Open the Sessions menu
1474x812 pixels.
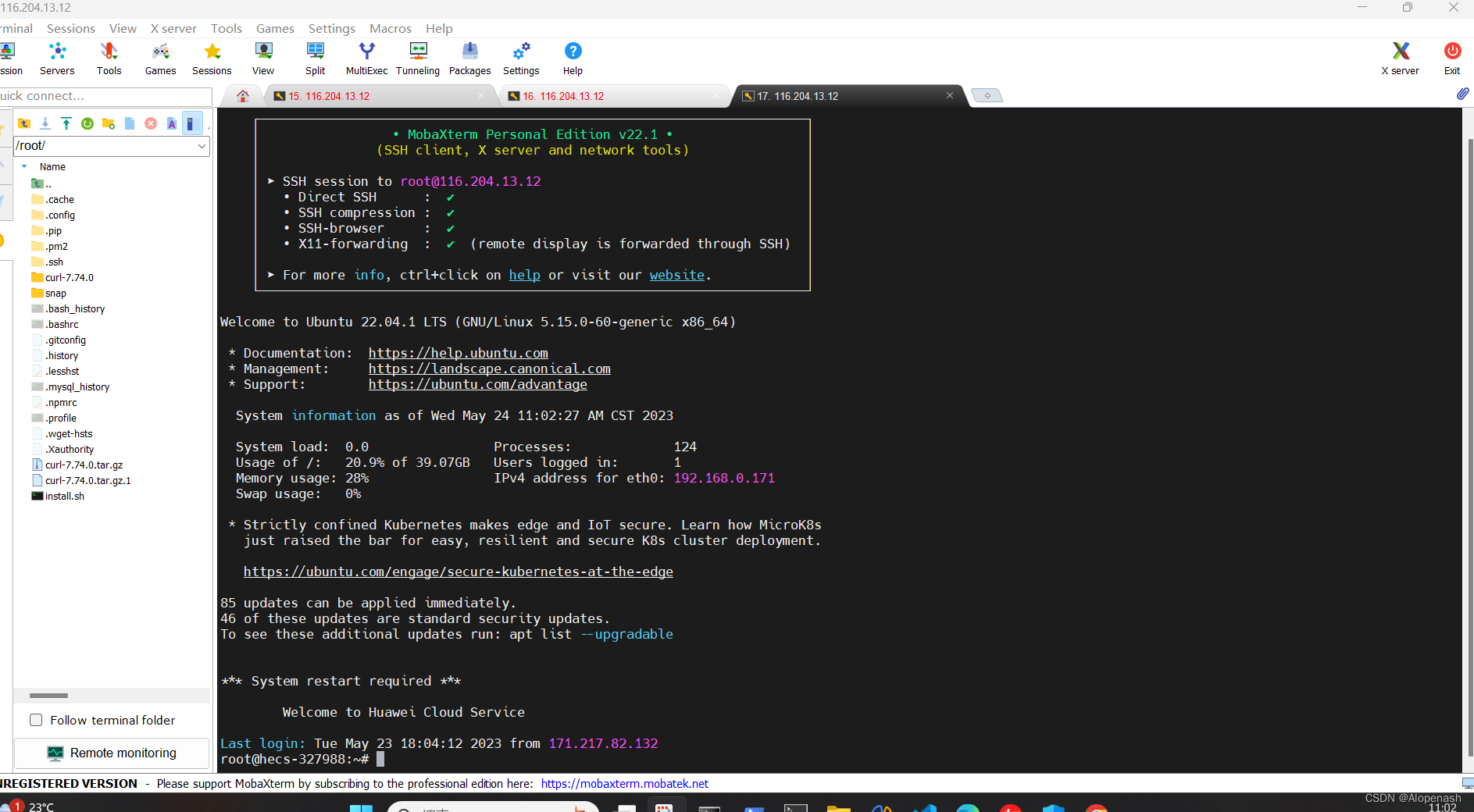coord(71,28)
